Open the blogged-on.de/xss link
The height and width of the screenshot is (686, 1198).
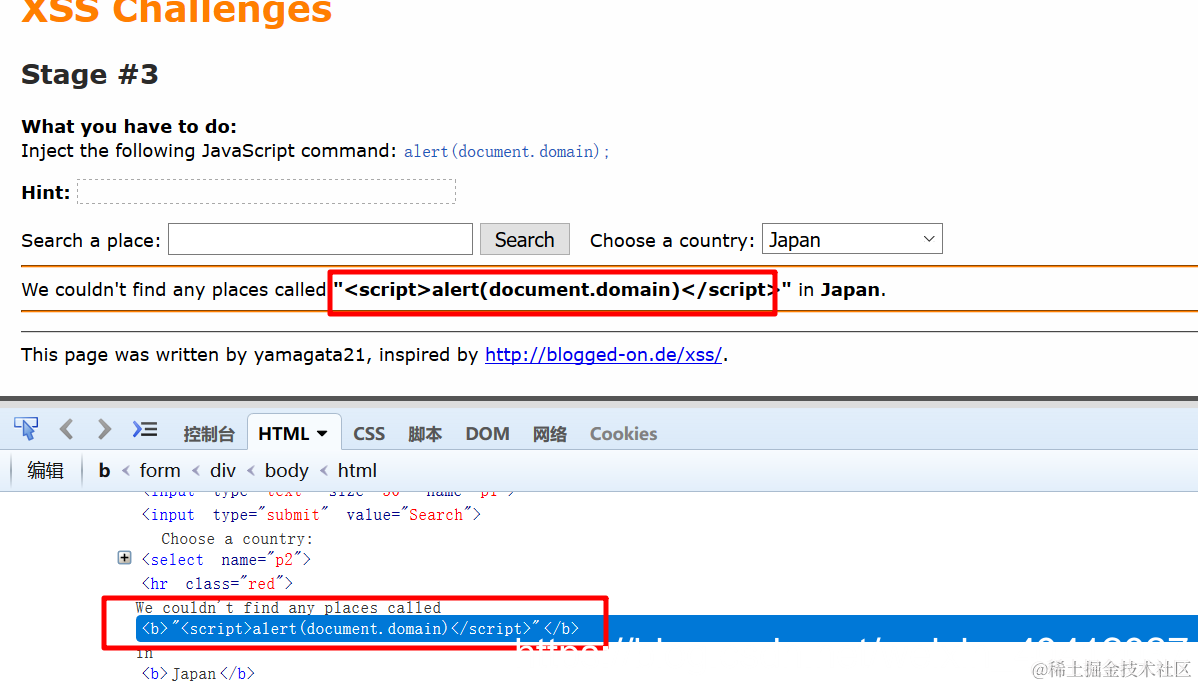click(603, 354)
